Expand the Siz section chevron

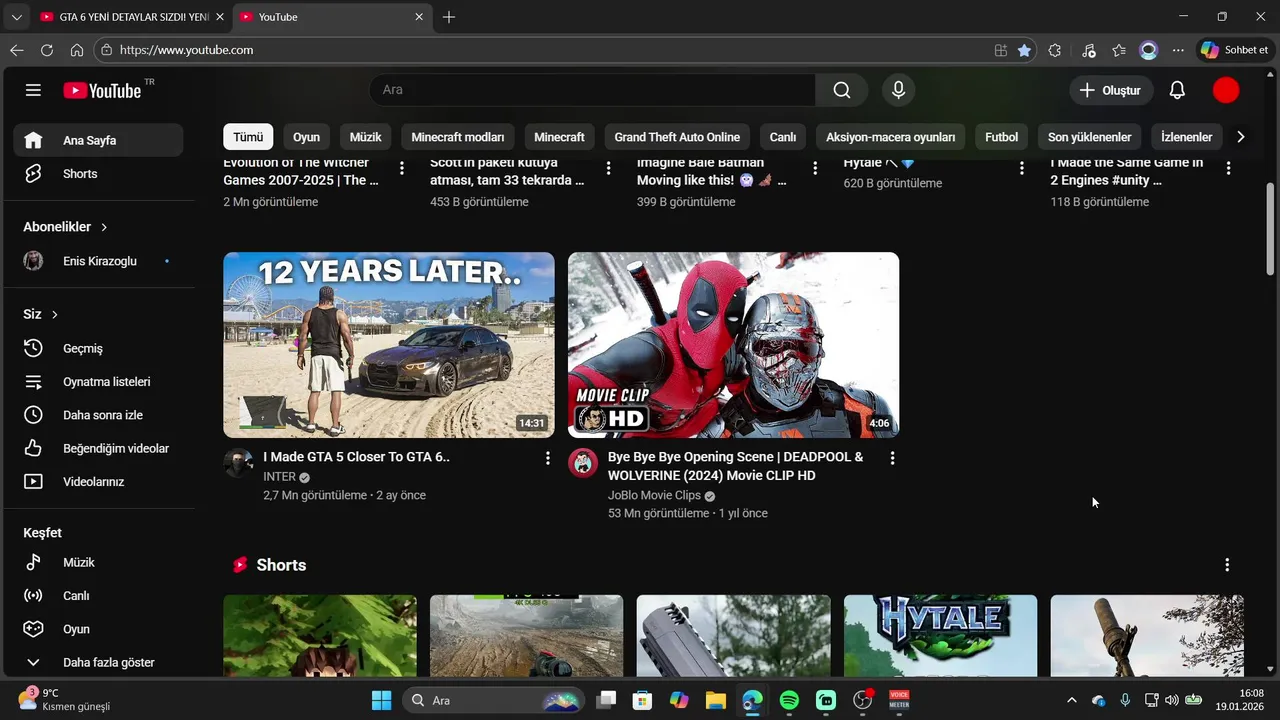coord(55,314)
